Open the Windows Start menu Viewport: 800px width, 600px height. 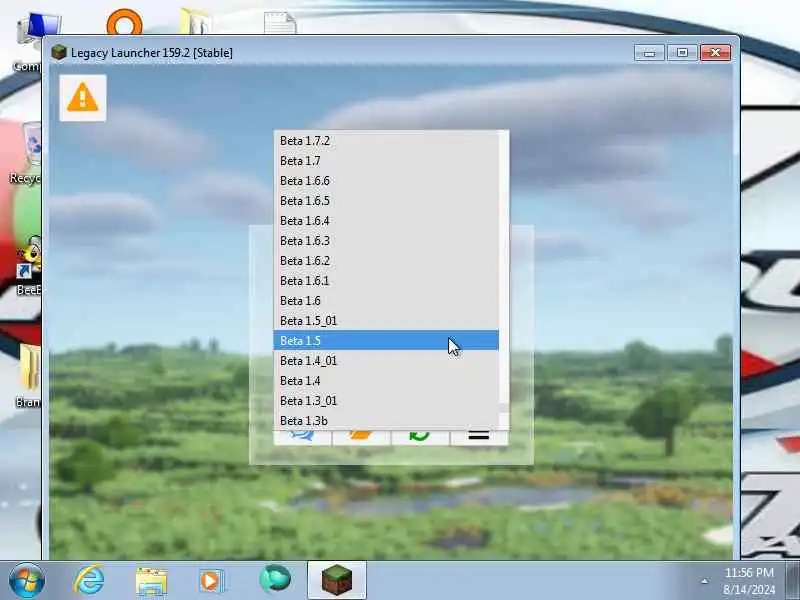[x=27, y=580]
